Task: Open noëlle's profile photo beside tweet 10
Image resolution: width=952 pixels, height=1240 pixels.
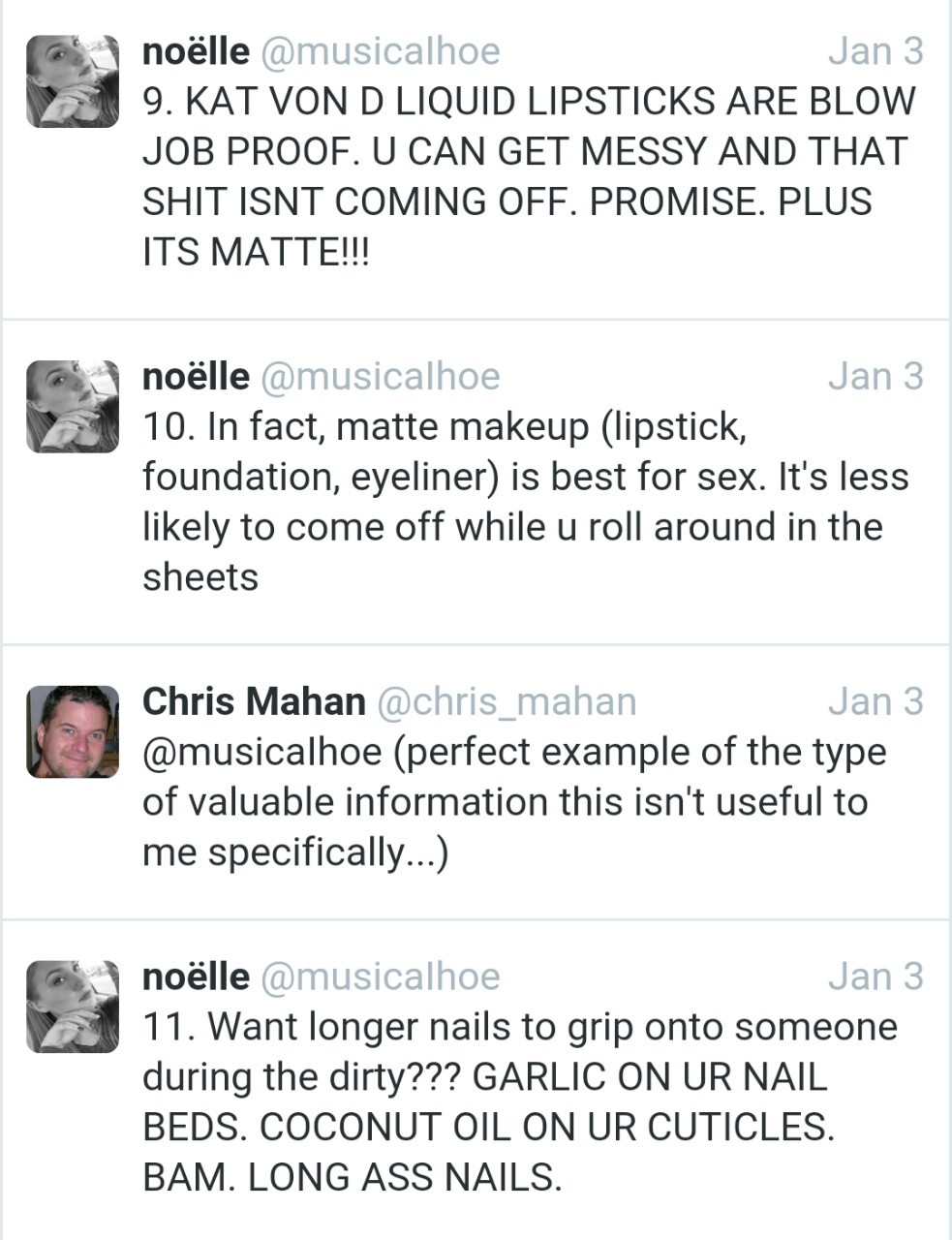Action: tap(72, 407)
